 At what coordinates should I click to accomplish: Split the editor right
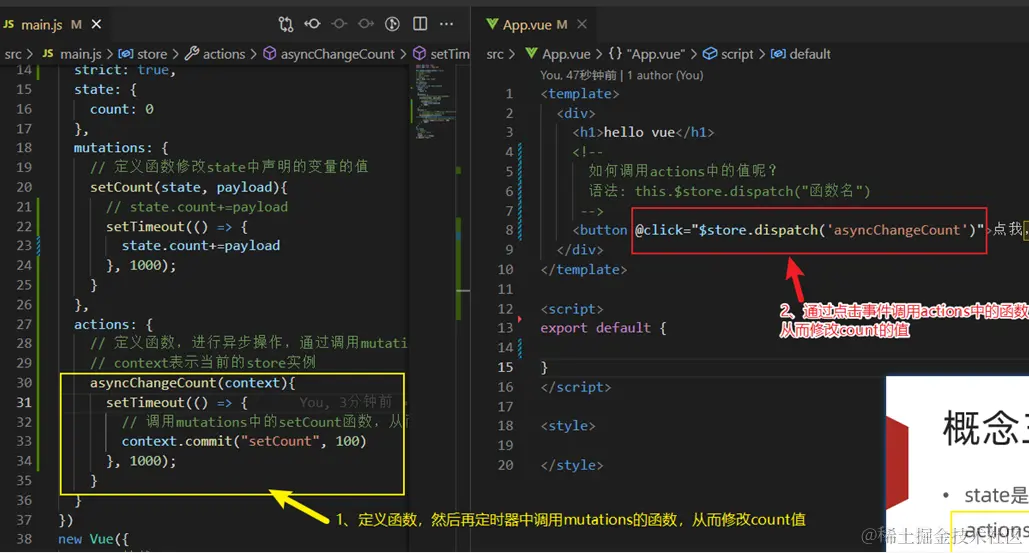[420, 24]
